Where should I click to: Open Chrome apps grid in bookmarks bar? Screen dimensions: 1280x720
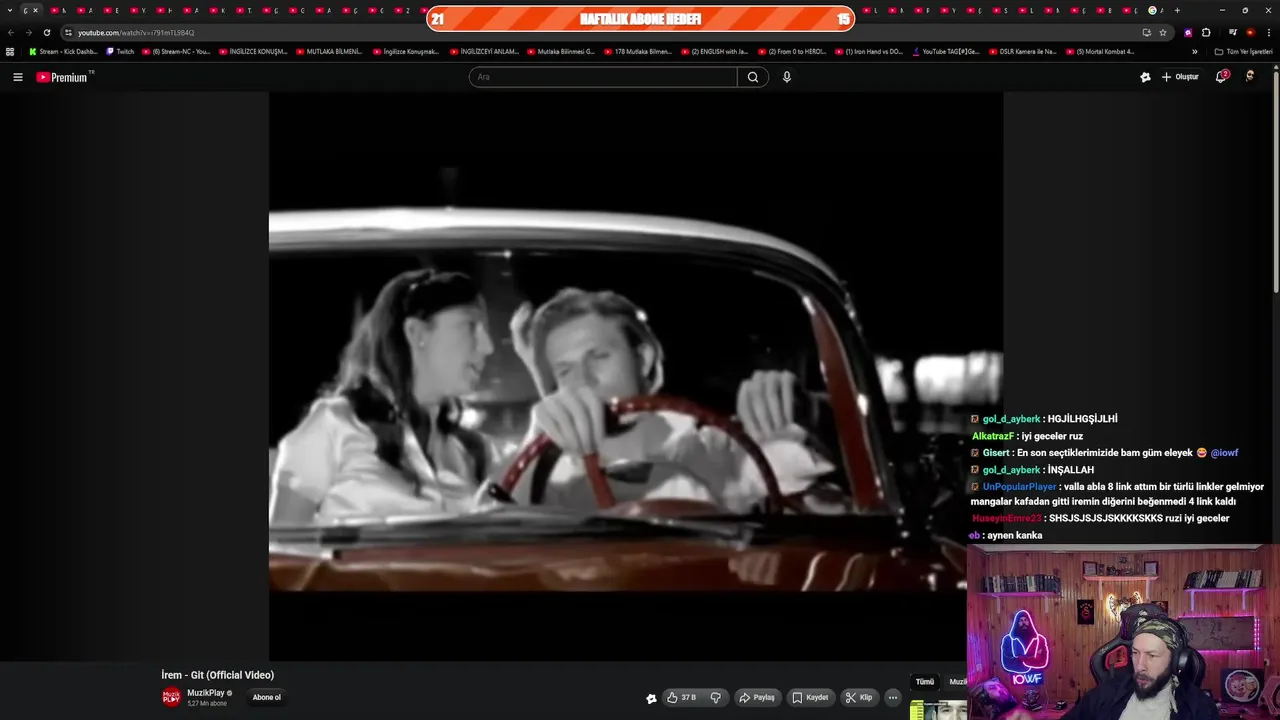tap(10, 51)
